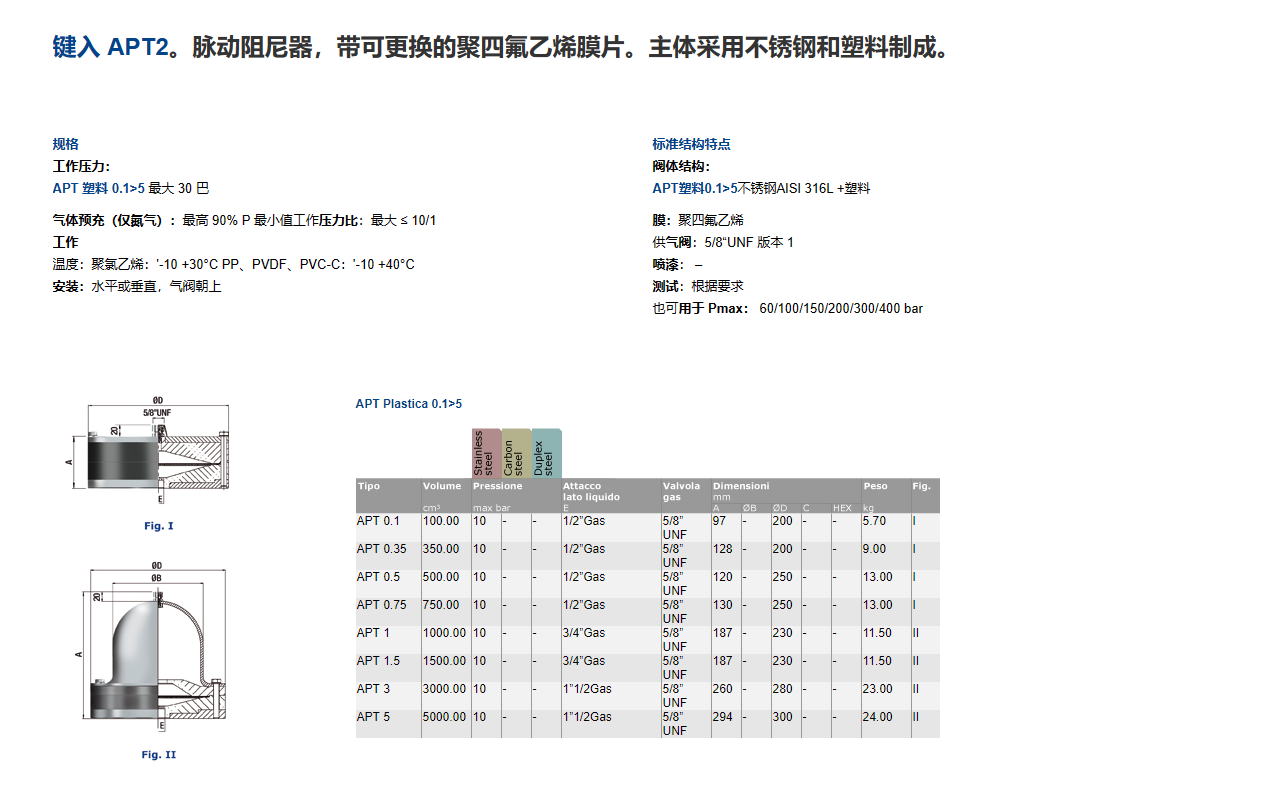Image resolution: width=1275 pixels, height=807 pixels.
Task: Select the APT 0.35 row label
Action: click(x=381, y=549)
